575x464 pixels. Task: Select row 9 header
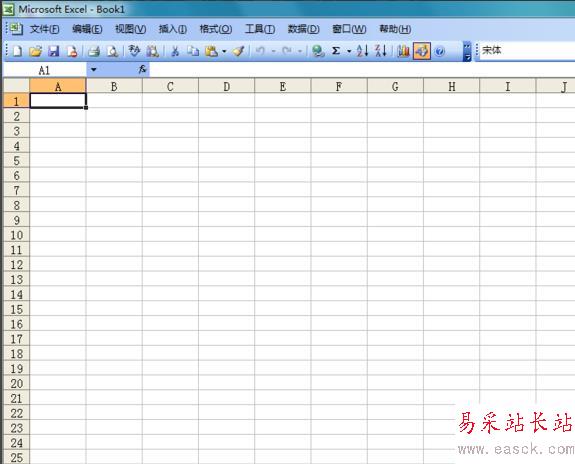point(17,220)
